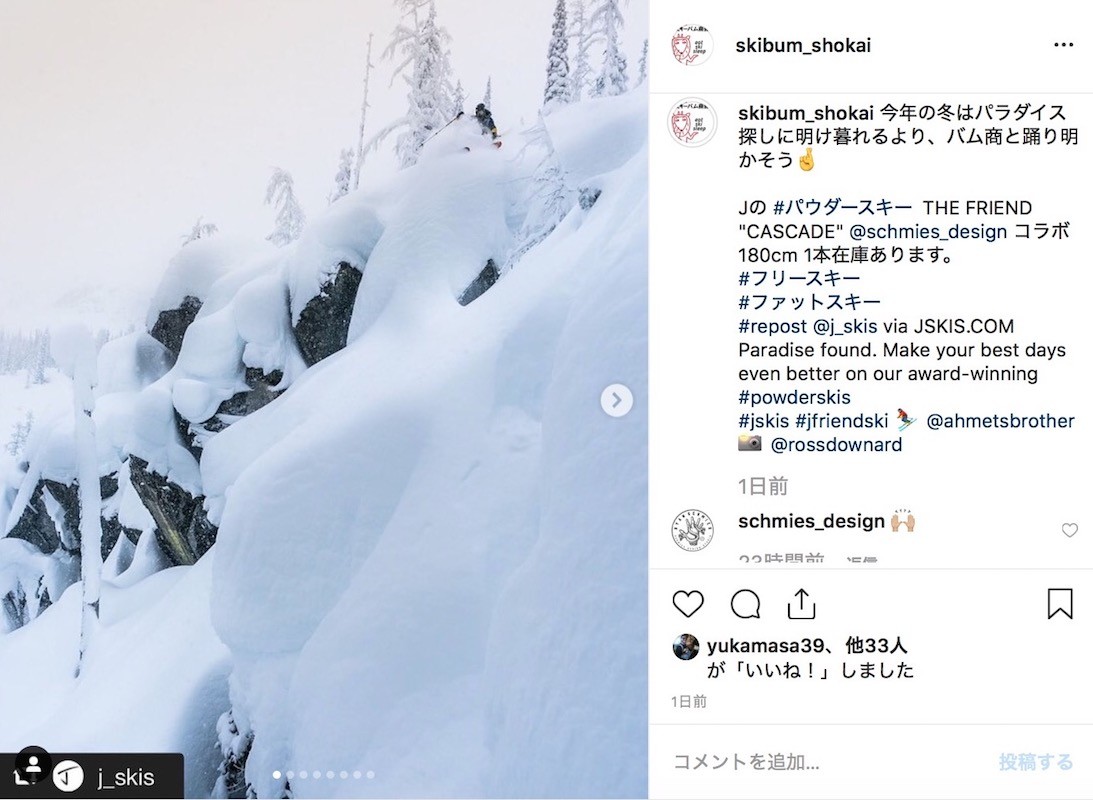Like the post with heart icon
The width and height of the screenshot is (1093, 800).
point(688,604)
